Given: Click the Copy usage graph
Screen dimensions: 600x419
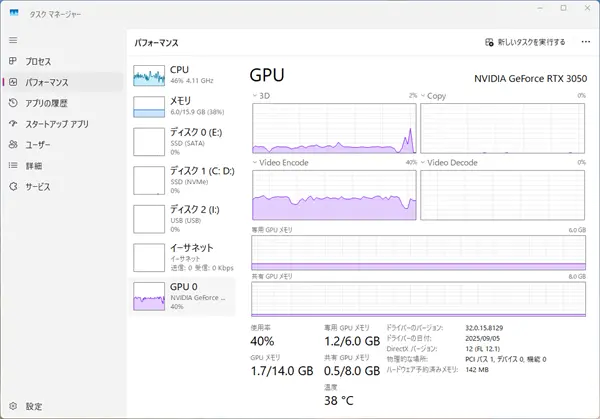Looking at the screenshot, I should [x=502, y=128].
